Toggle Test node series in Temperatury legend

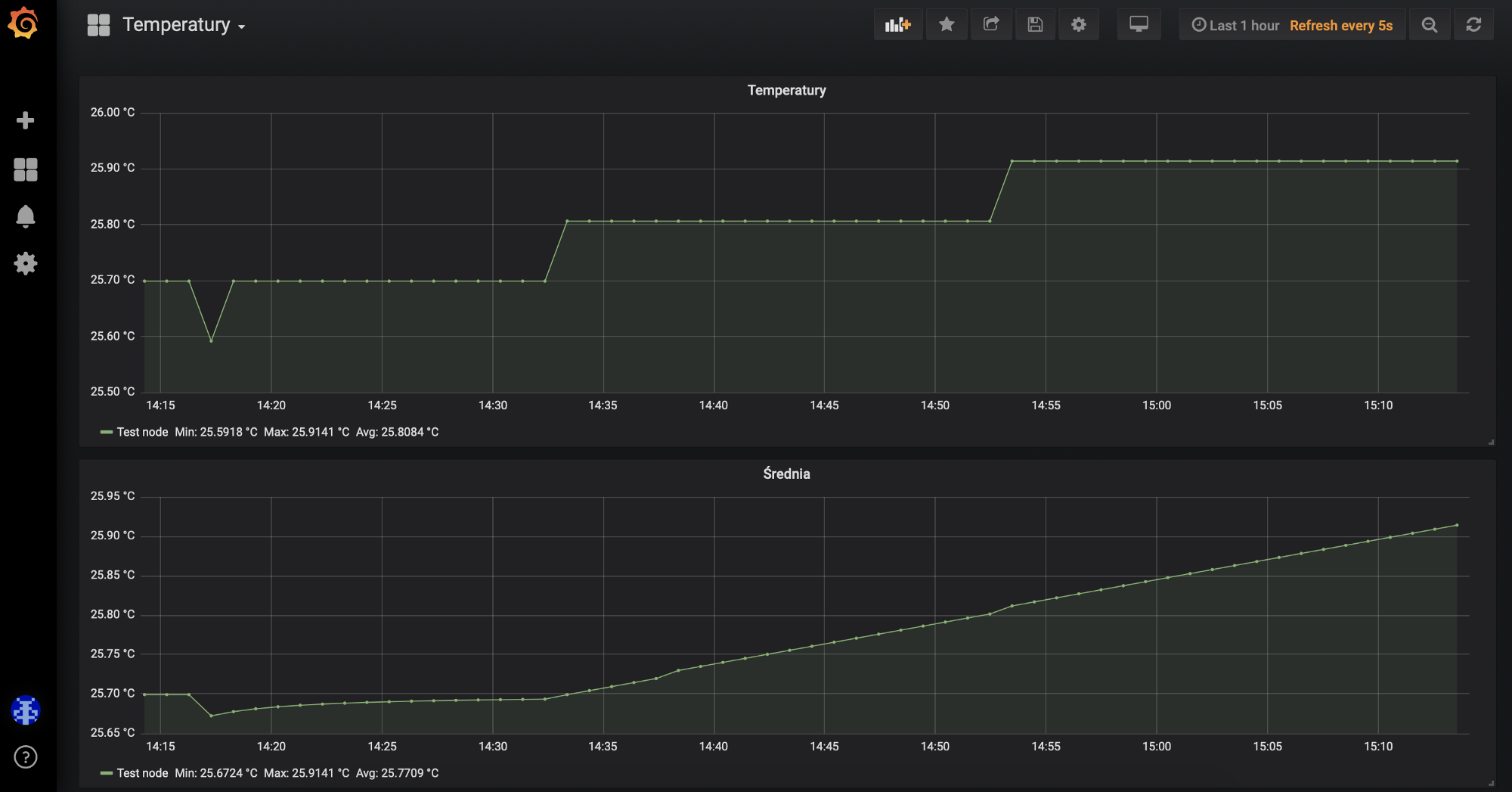[142, 432]
